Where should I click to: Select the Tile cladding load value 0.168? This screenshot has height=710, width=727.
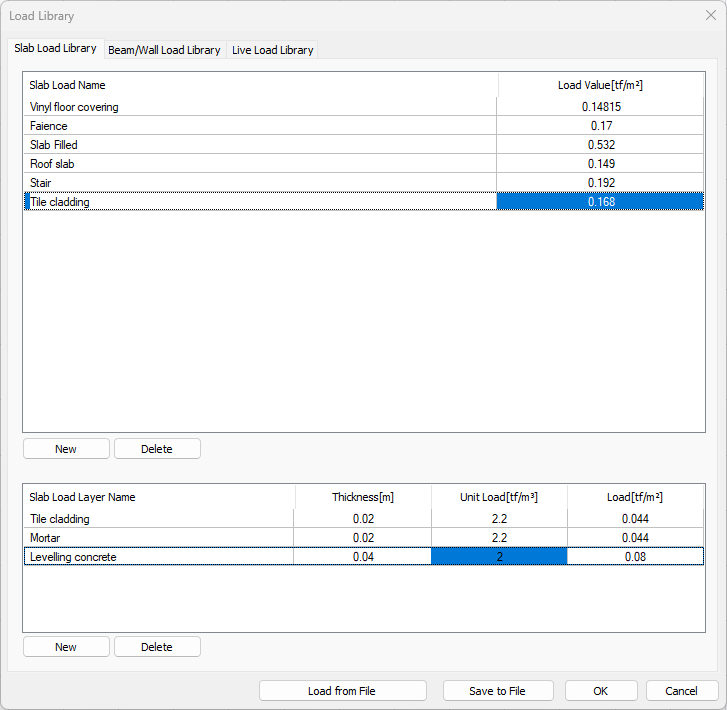pos(600,202)
